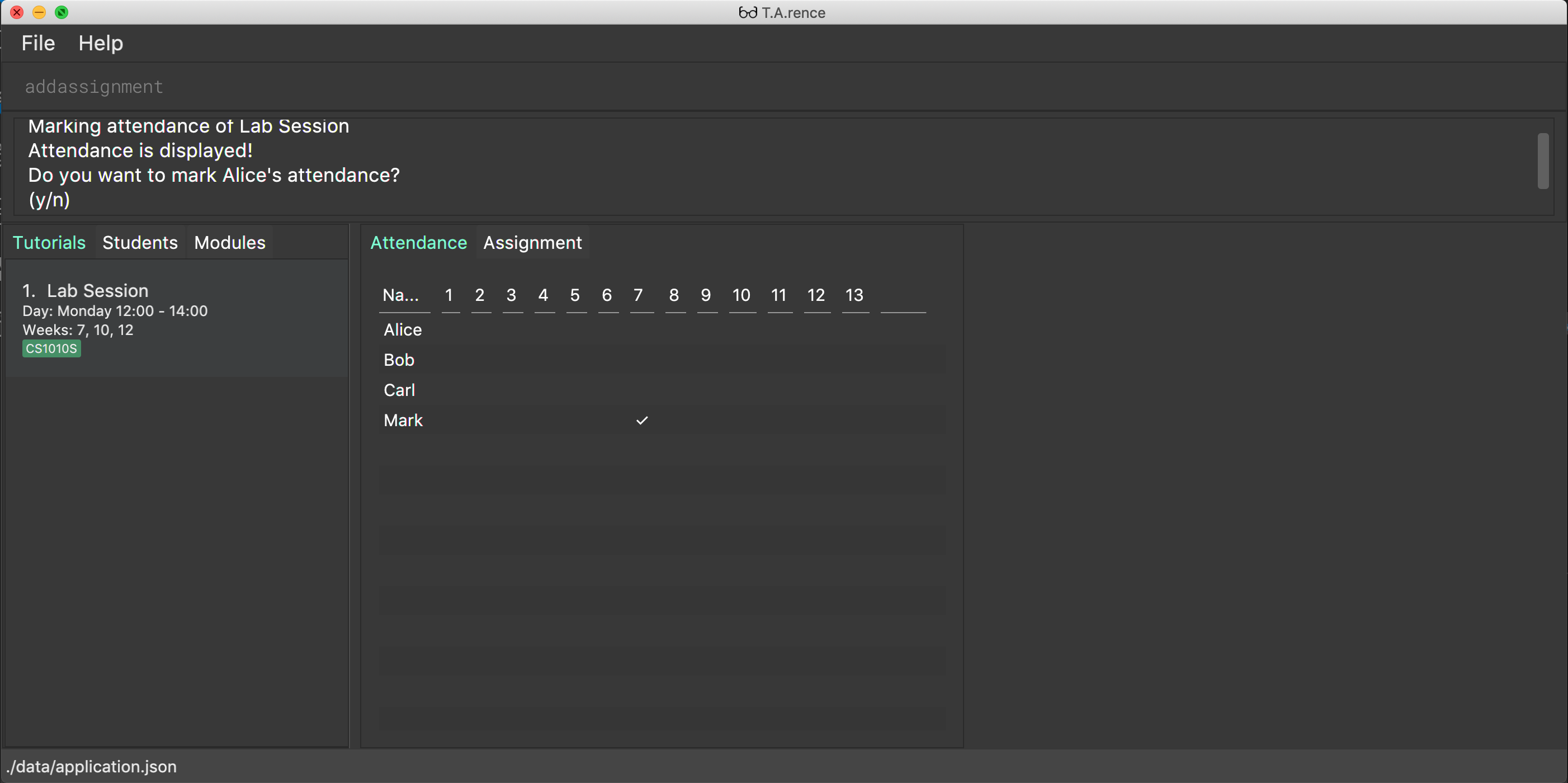Click the green full-screen window button
1568x783 pixels.
(62, 12)
